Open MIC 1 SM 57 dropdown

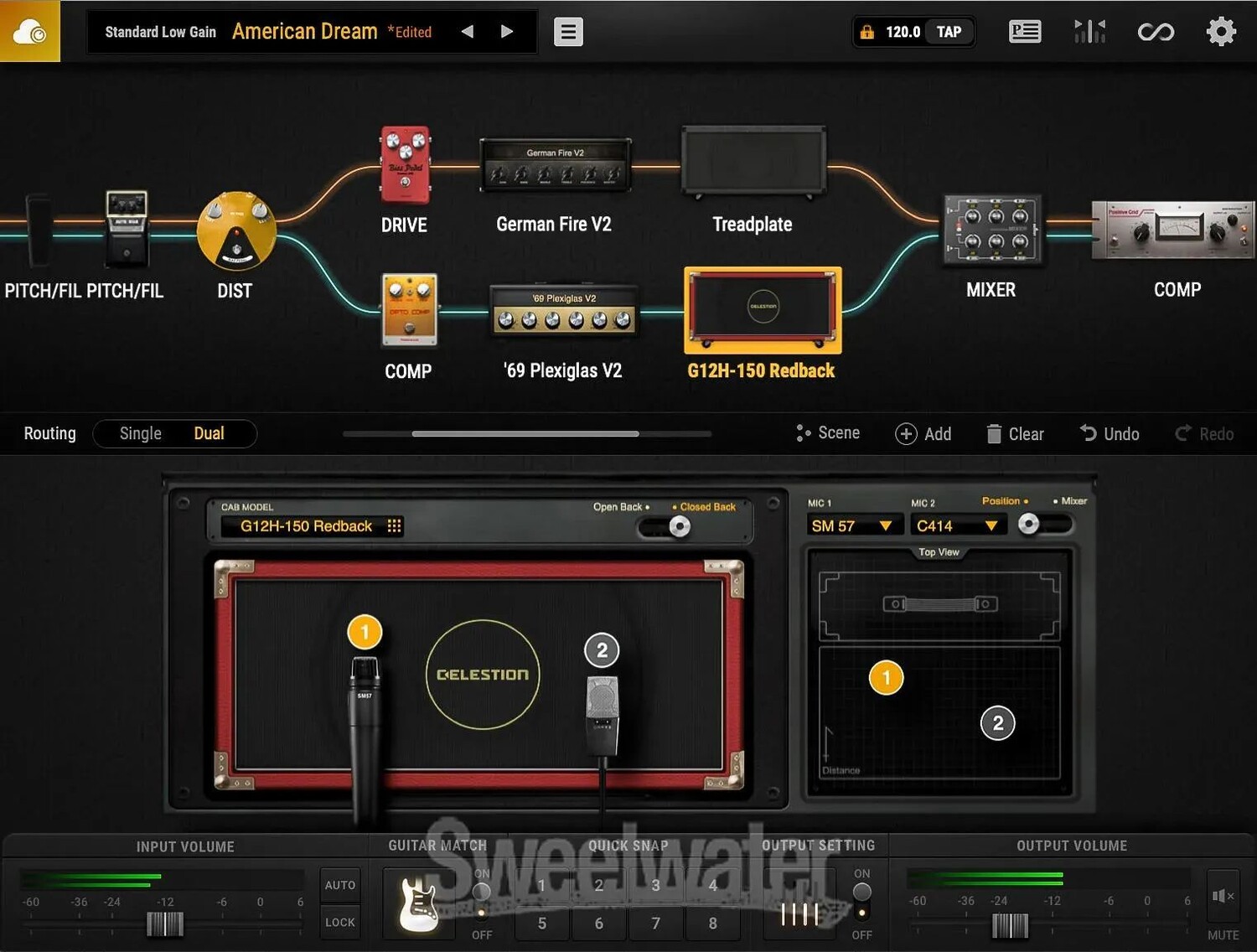[x=853, y=525]
